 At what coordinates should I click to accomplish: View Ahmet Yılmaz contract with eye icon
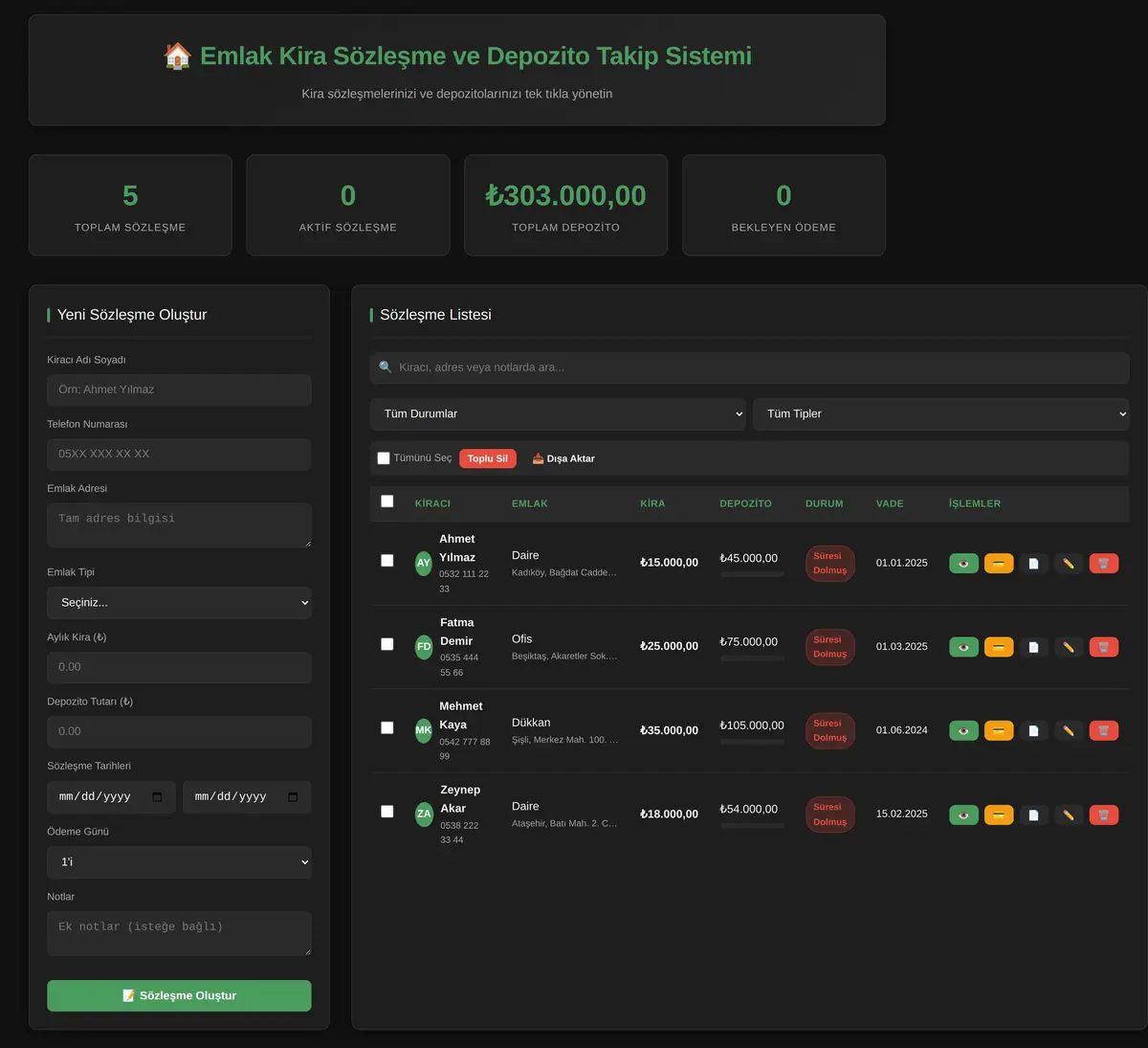point(963,564)
